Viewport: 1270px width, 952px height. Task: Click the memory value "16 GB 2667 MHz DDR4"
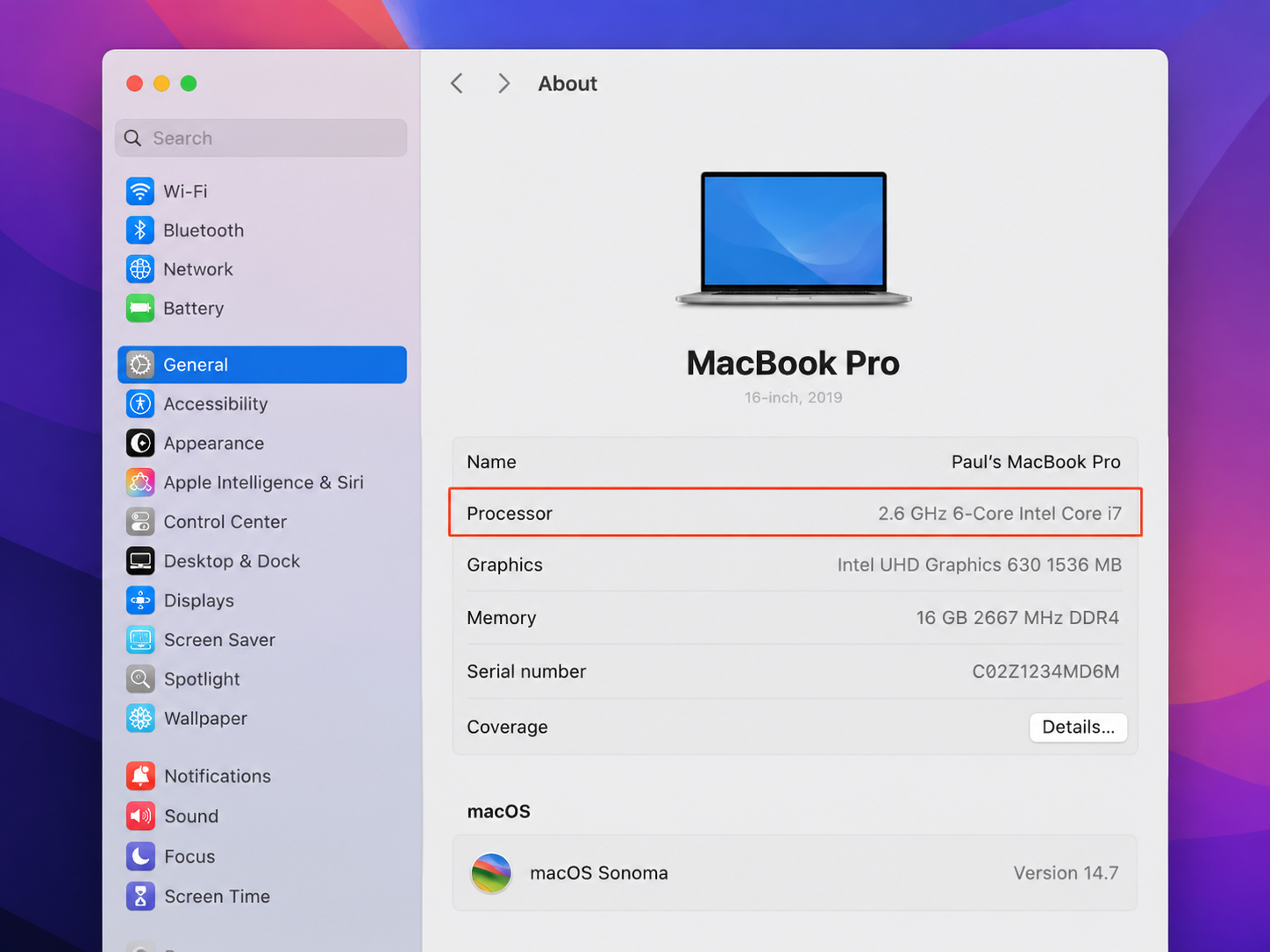tap(1017, 618)
